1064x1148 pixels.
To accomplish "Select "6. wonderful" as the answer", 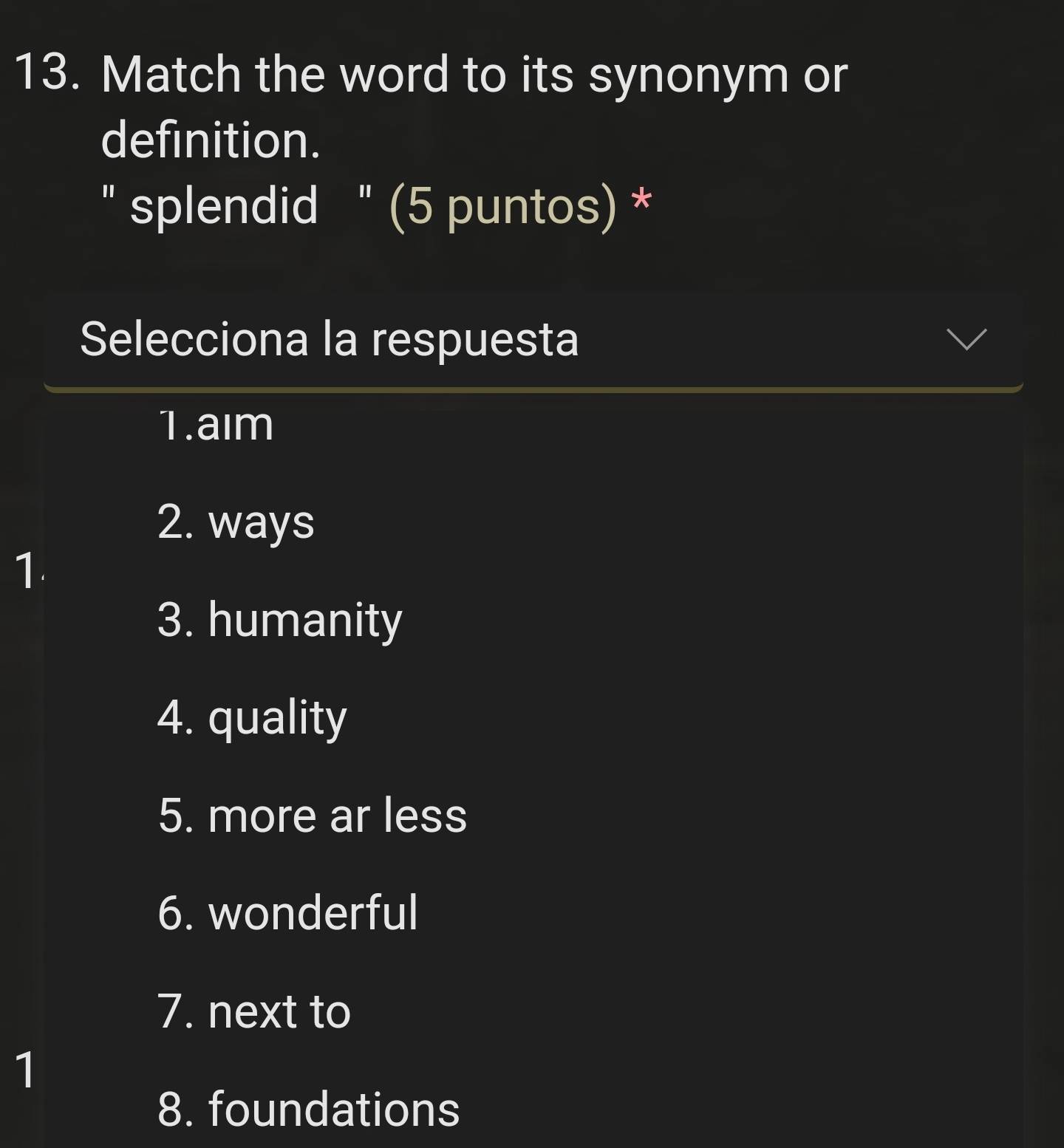I will pyautogui.click(x=287, y=913).
